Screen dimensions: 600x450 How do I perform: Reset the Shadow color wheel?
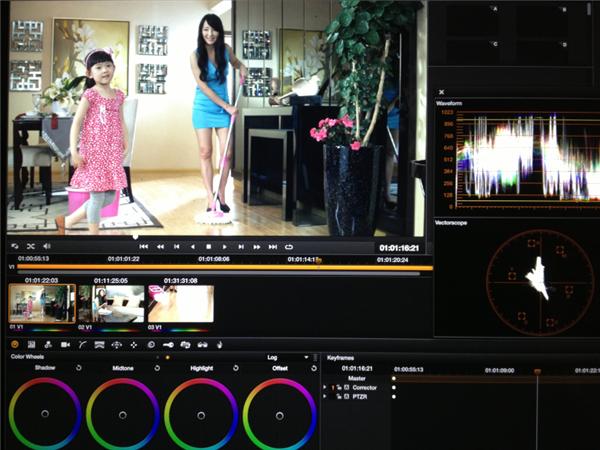click(x=78, y=368)
